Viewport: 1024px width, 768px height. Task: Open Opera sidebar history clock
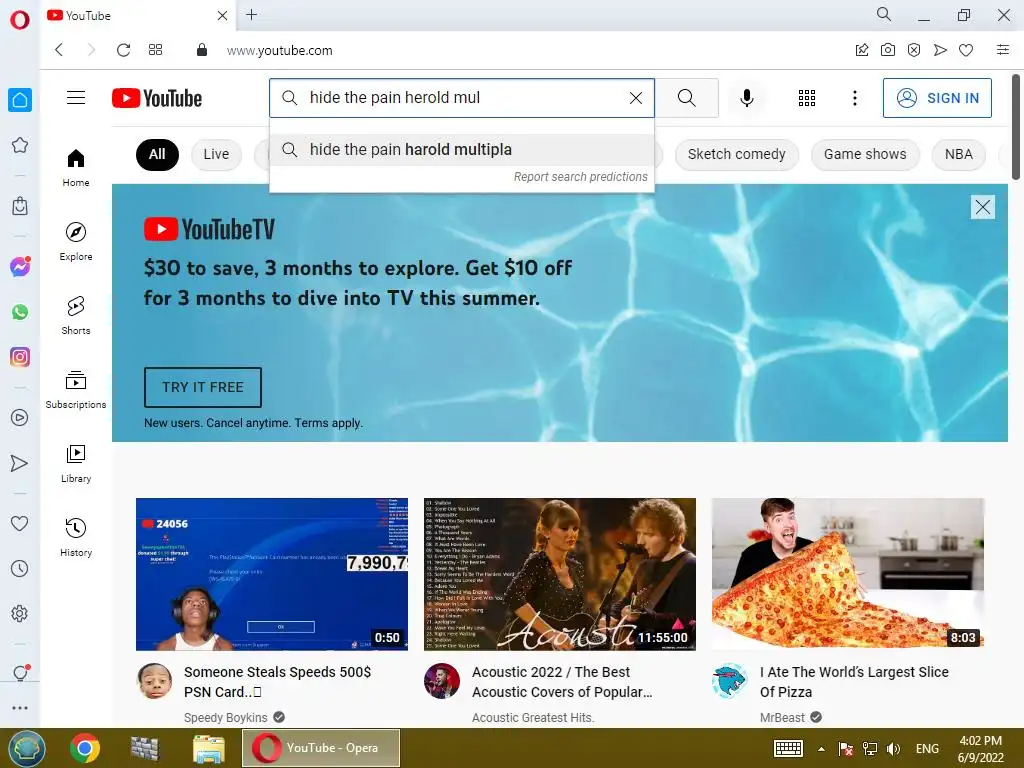tap(20, 569)
